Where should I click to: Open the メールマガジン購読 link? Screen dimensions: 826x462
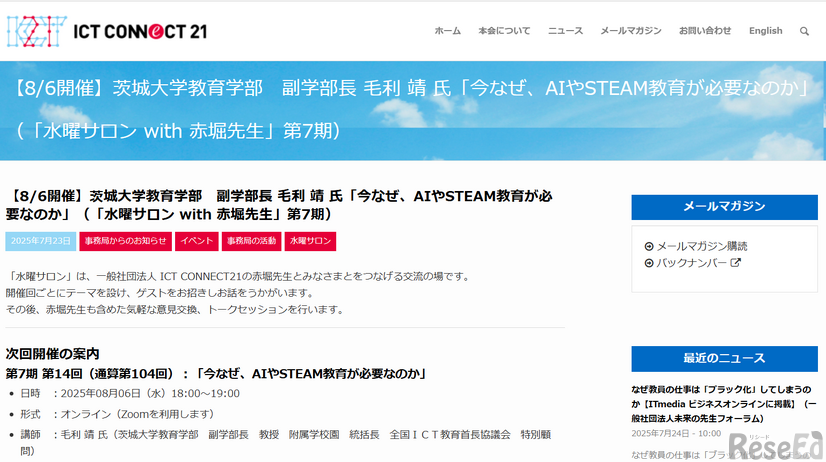click(x=702, y=246)
